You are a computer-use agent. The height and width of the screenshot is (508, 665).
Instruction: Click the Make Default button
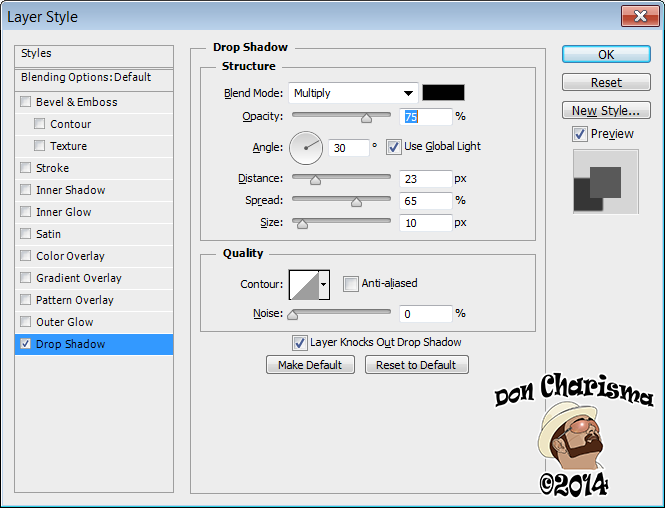click(310, 365)
